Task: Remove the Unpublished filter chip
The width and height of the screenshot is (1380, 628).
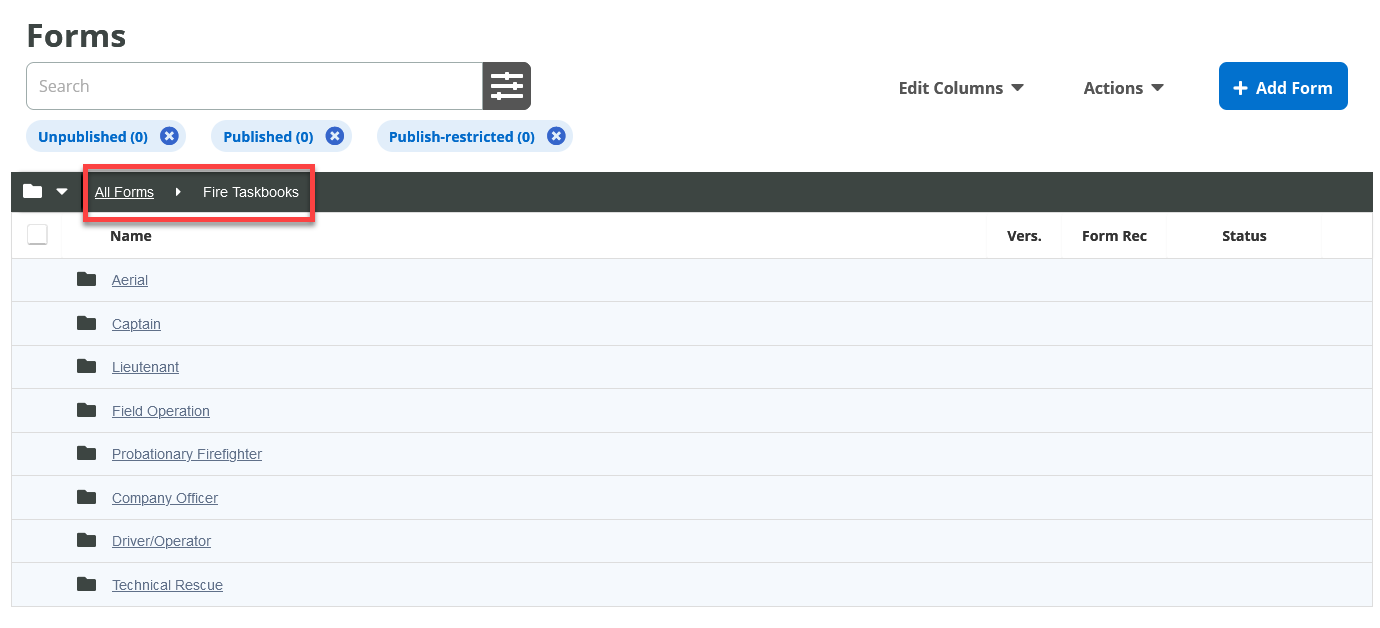Action: [x=169, y=136]
